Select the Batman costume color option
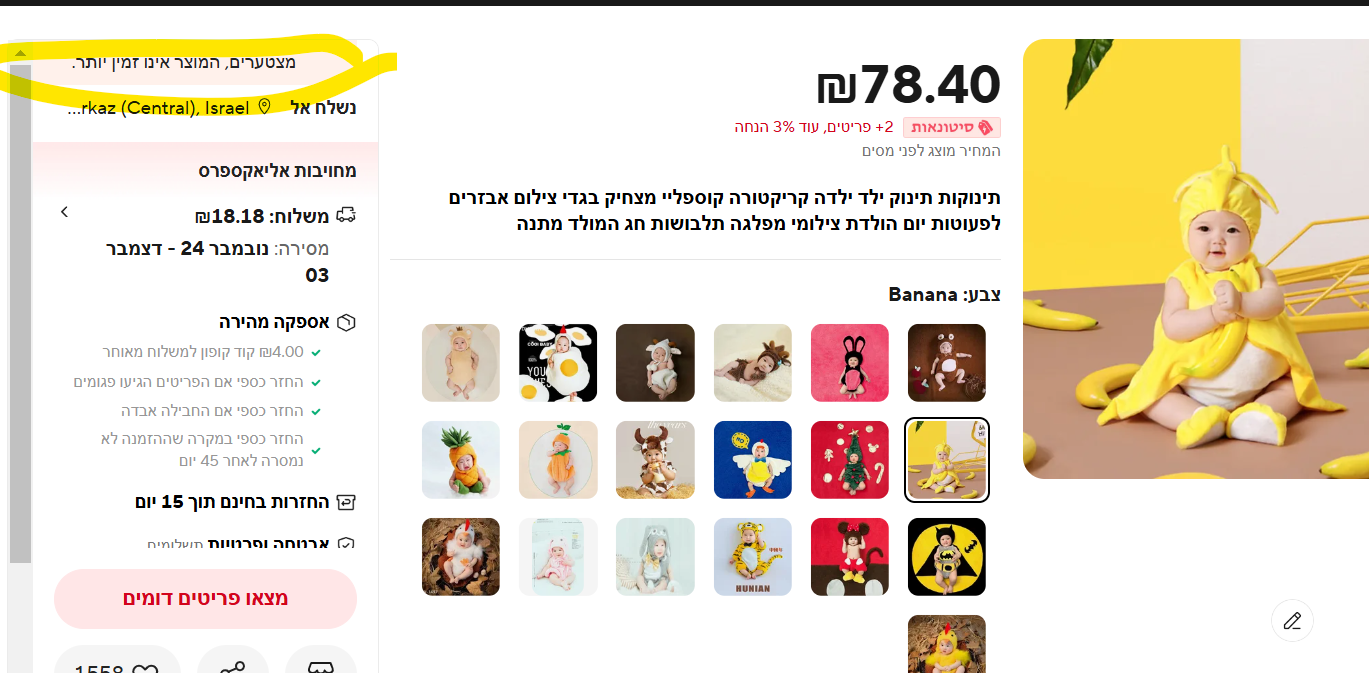The image size is (1369, 673). [x=947, y=557]
